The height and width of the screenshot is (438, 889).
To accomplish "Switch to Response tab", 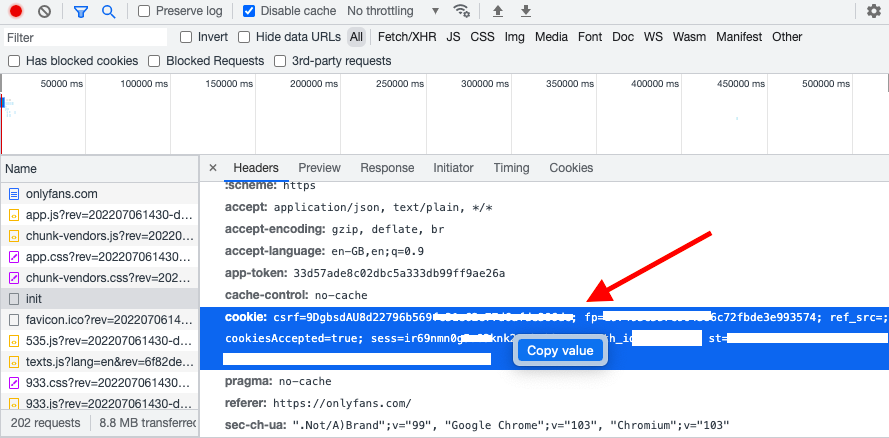I will pos(387,168).
